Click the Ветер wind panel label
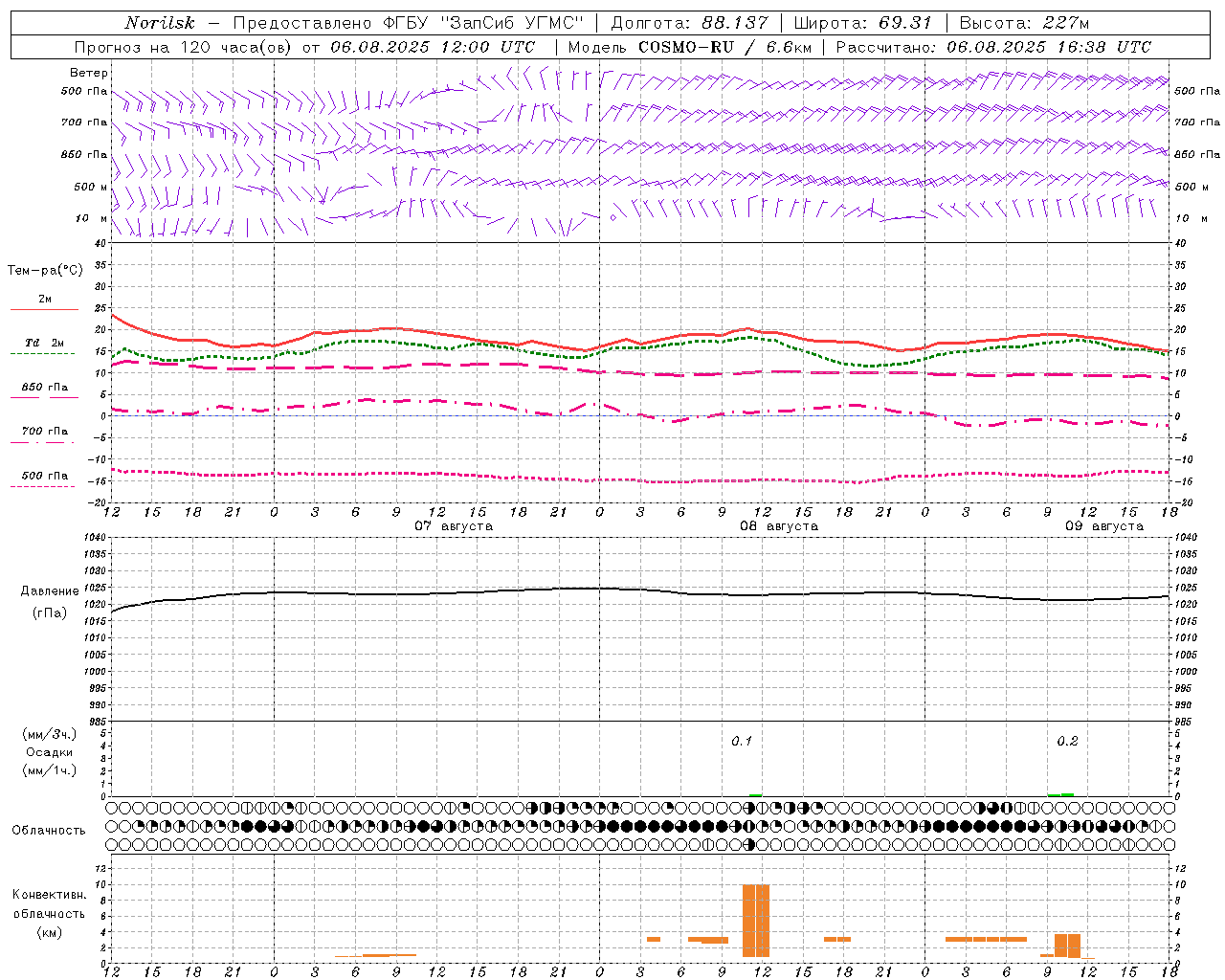This screenshot has width=1225, height=980. click(89, 73)
